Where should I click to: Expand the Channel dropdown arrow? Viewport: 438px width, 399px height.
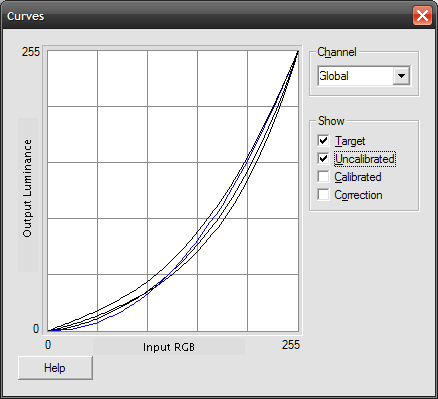401,76
